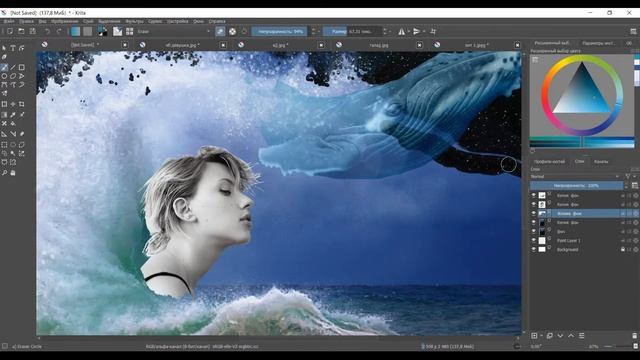Select the Crop tool
Viewport: 640px width, 360px height.
pyautogui.click(x=22, y=104)
